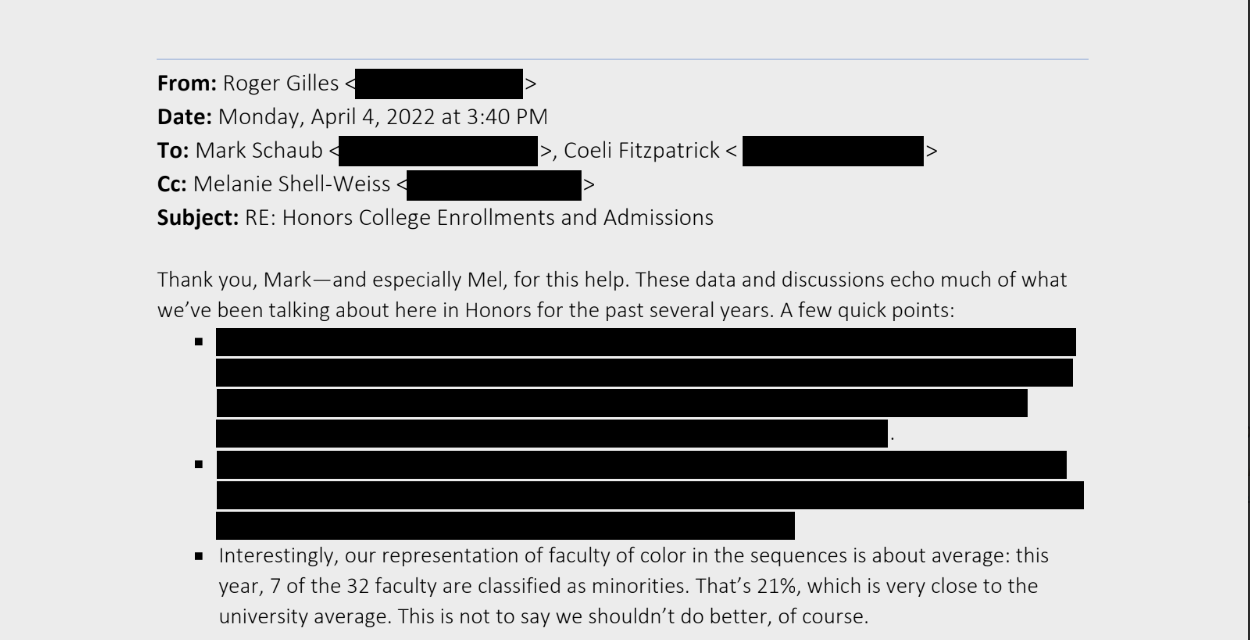
Task: Click the redacted address after Melanie Shell-Weiss
Action: click(x=494, y=185)
